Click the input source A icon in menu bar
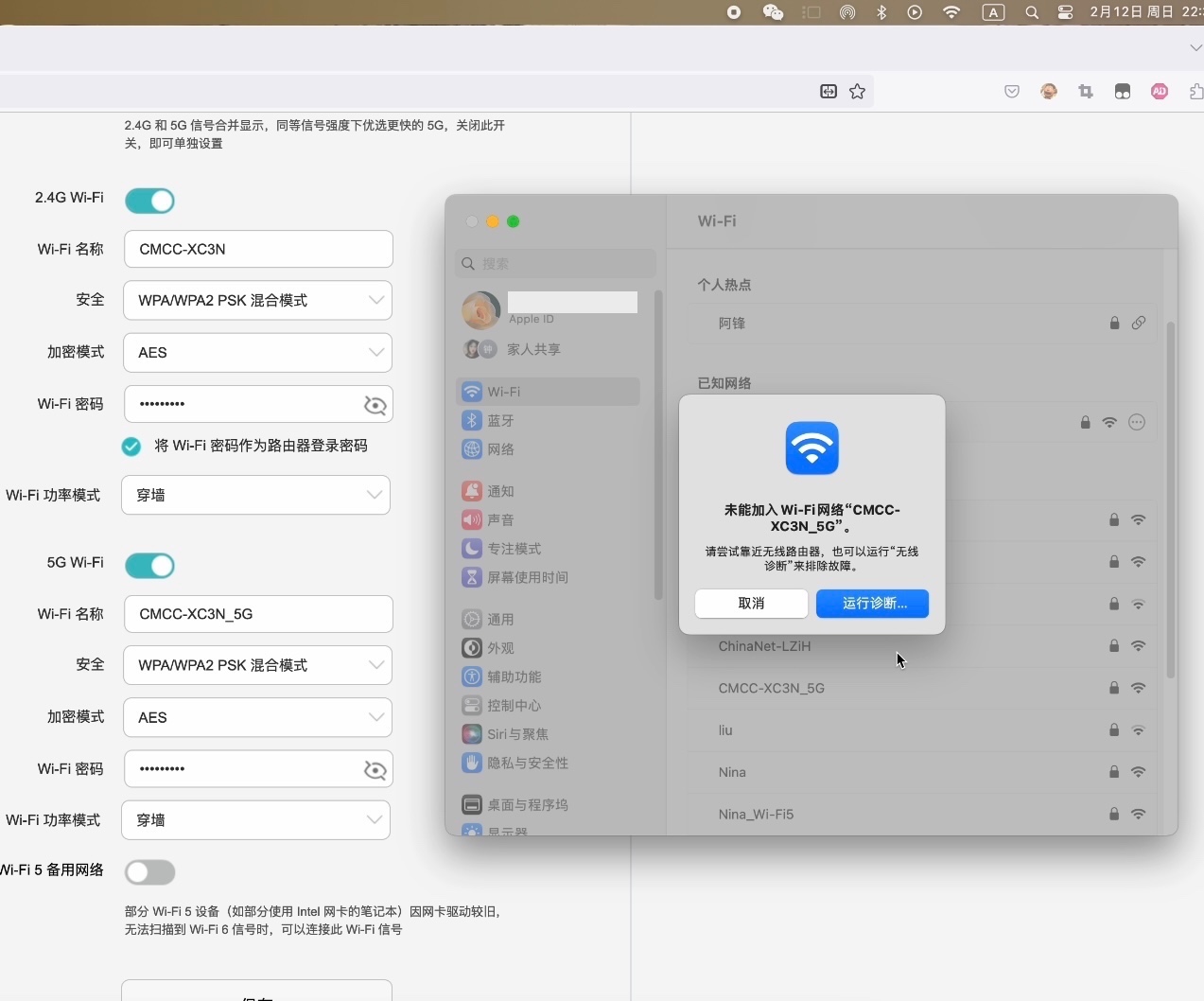Screen dimensions: 1204x1001 [x=993, y=12]
